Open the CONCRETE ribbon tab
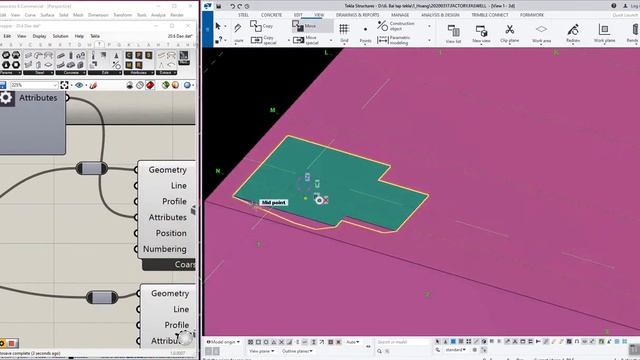 click(x=271, y=15)
